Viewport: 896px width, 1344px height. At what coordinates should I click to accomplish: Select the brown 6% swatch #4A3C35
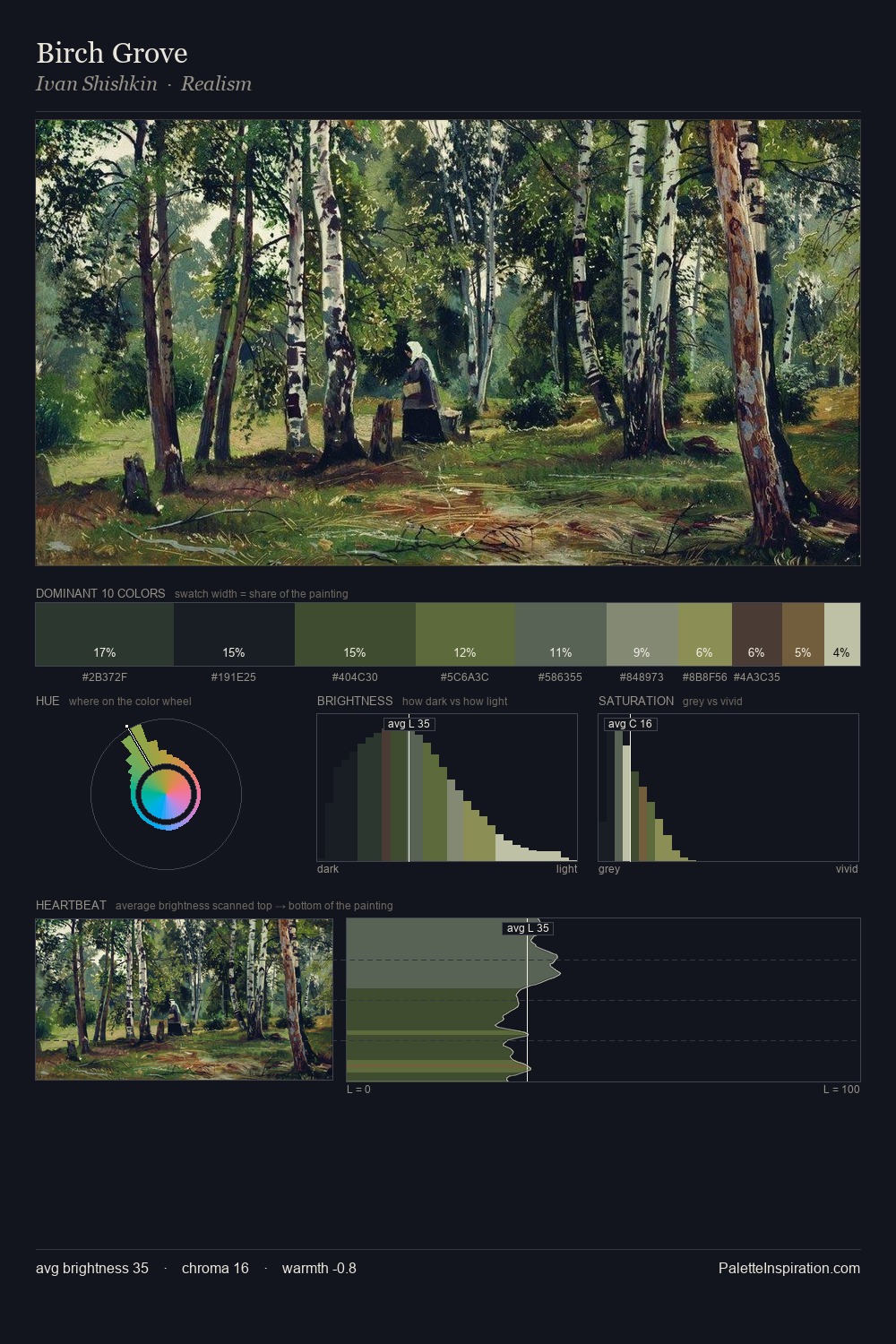click(x=757, y=634)
